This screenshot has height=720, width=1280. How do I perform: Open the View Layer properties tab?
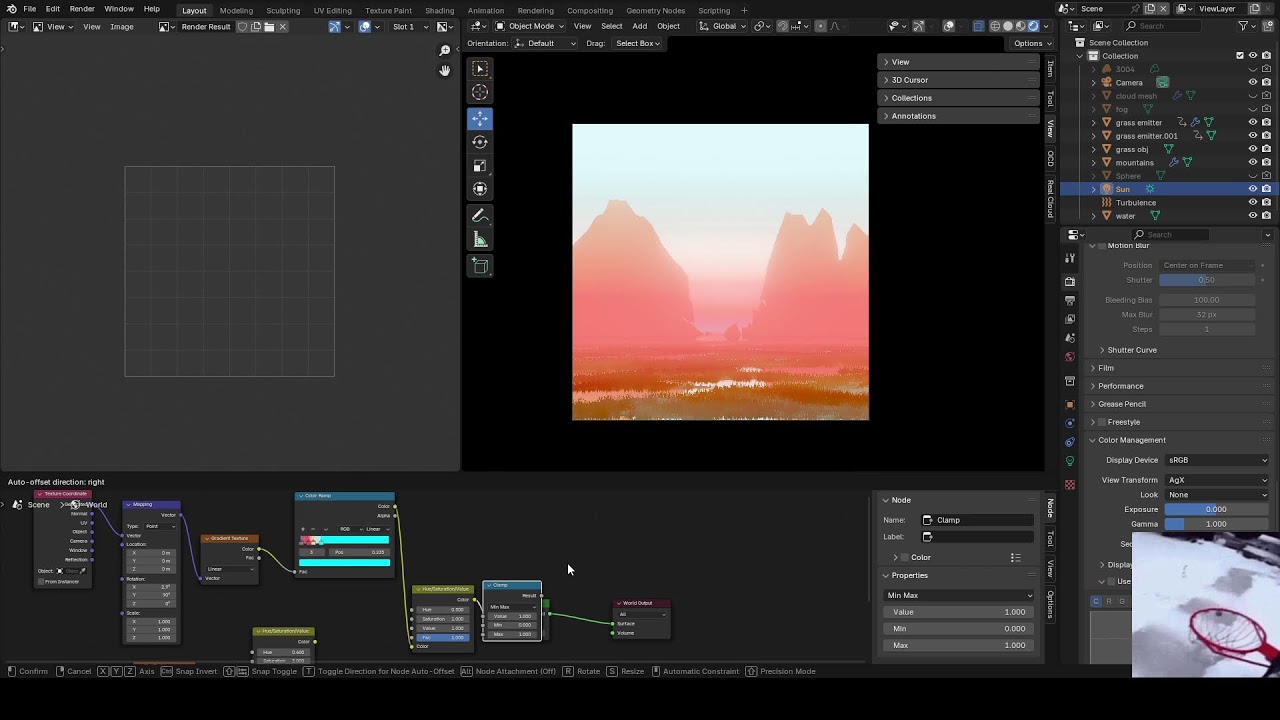(x=1070, y=319)
